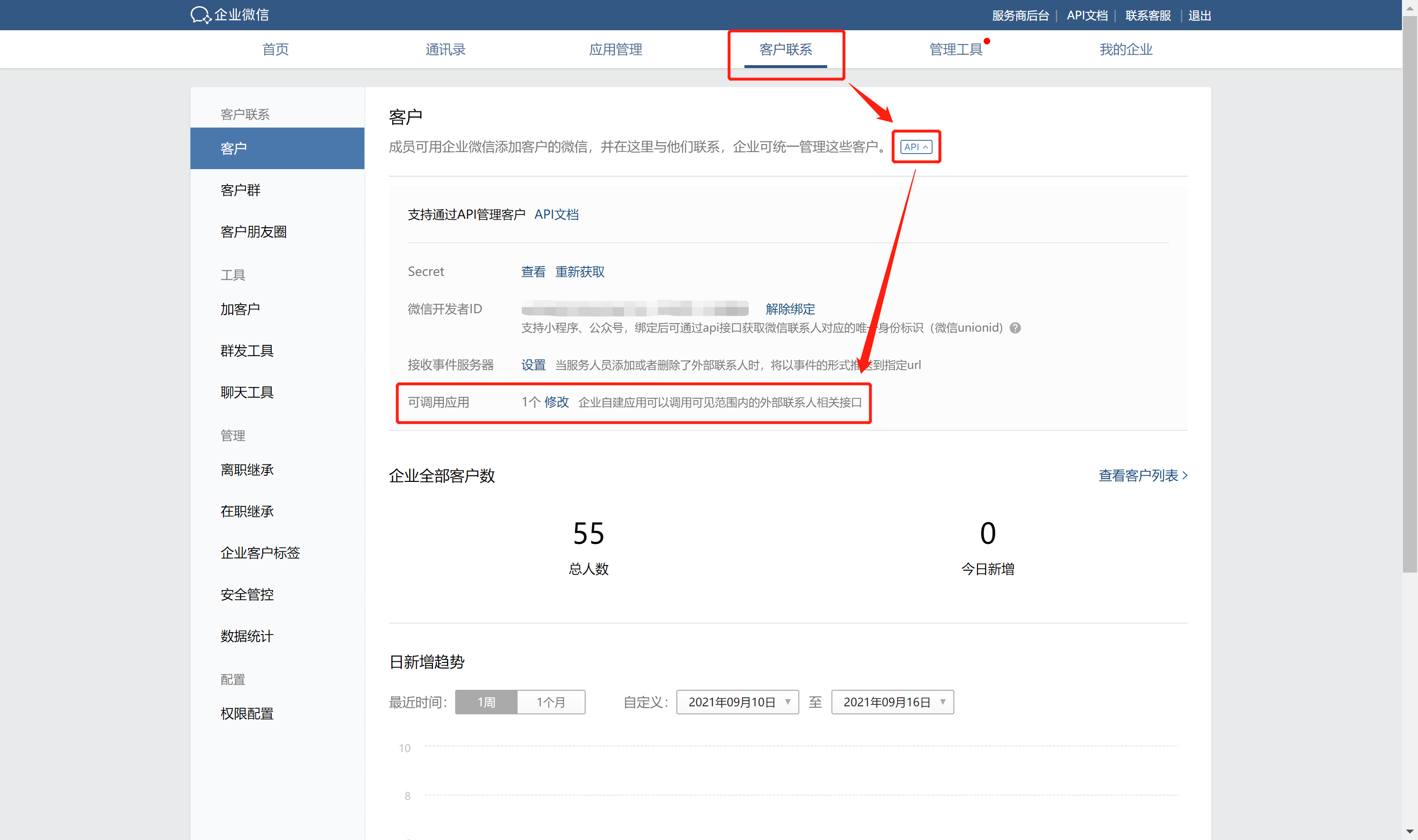Click the WeCom logo icon
The width and height of the screenshot is (1418, 840).
[x=200, y=15]
